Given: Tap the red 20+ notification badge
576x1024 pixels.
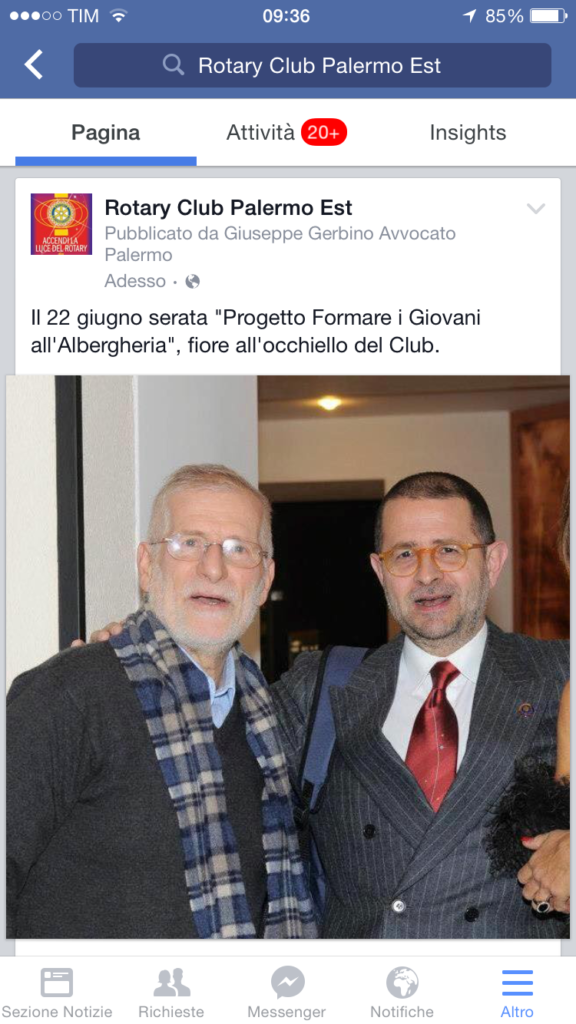Looking at the screenshot, I should (324, 133).
